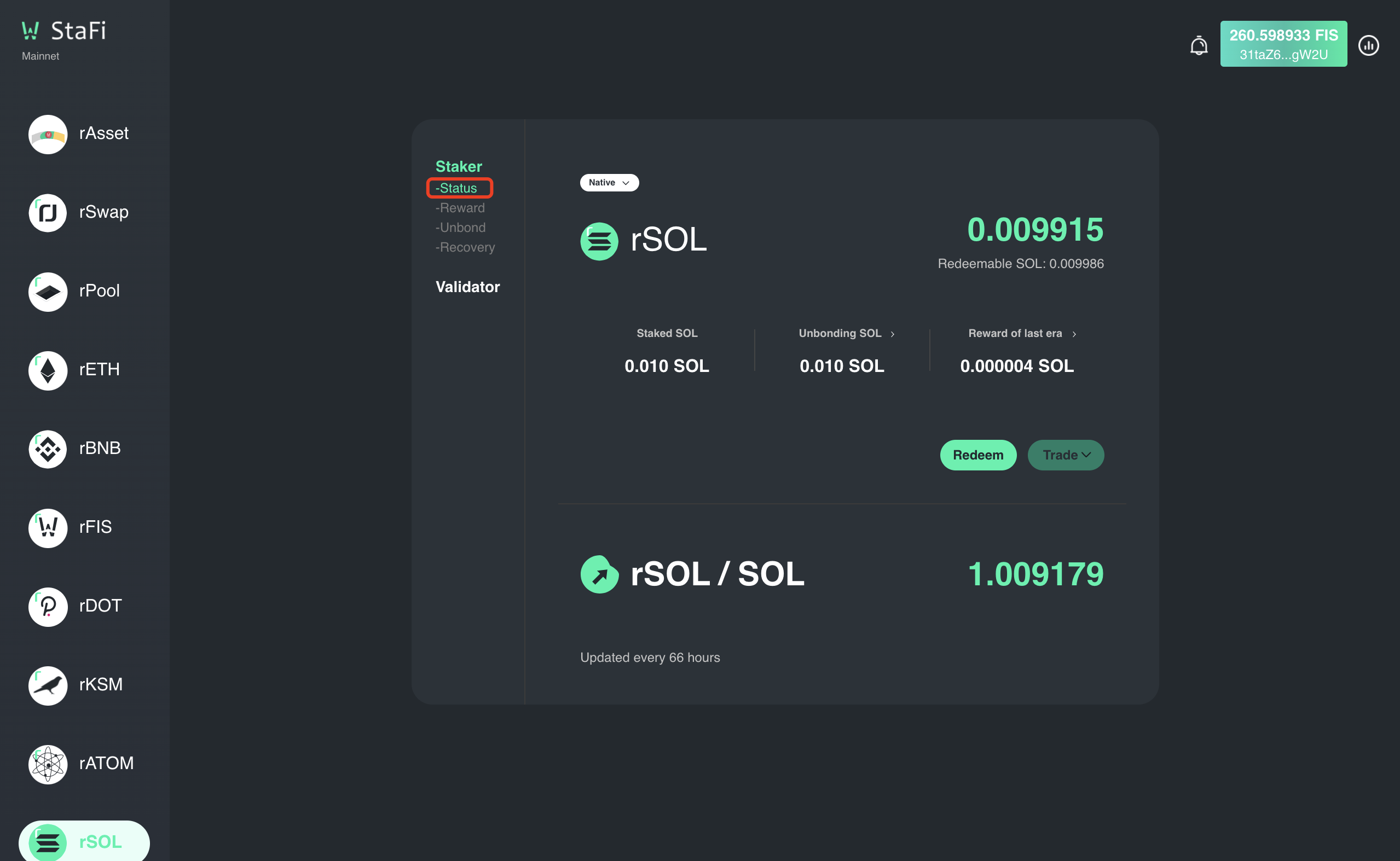This screenshot has width=1400, height=861.
Task: Click the rBNB label in sidebar
Action: point(100,448)
